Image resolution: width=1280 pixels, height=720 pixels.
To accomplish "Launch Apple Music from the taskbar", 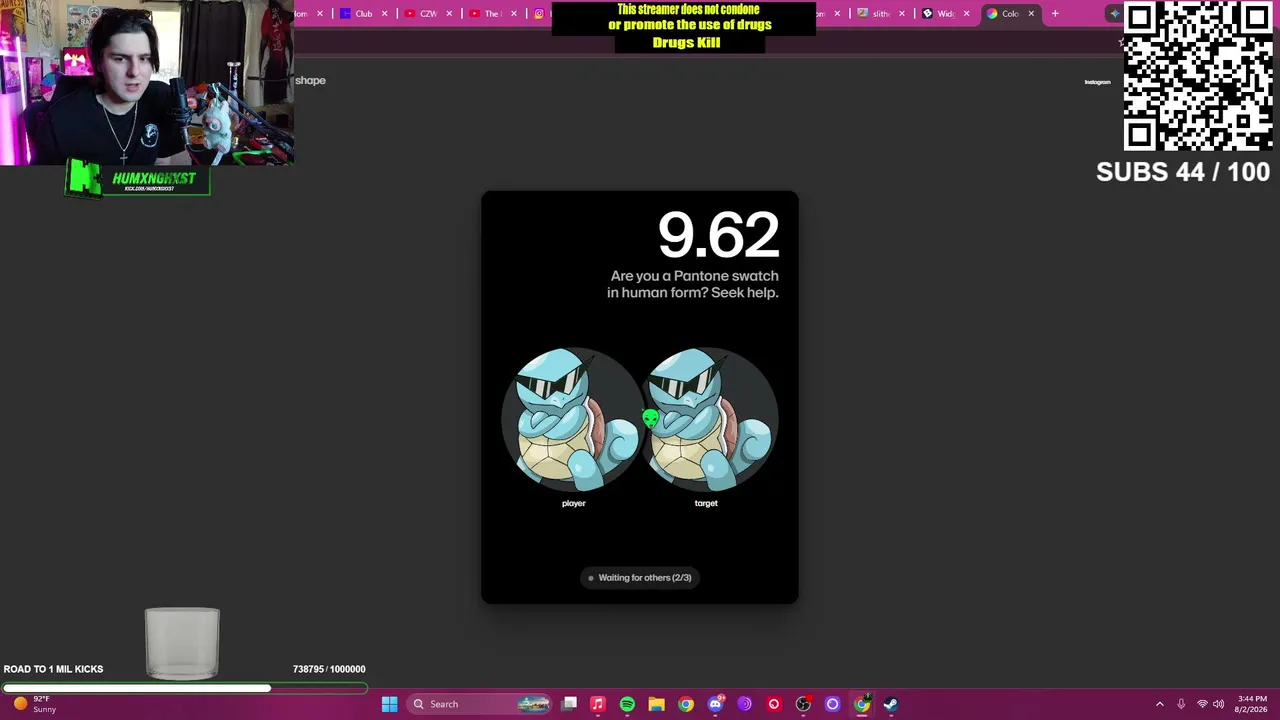I will tap(598, 704).
